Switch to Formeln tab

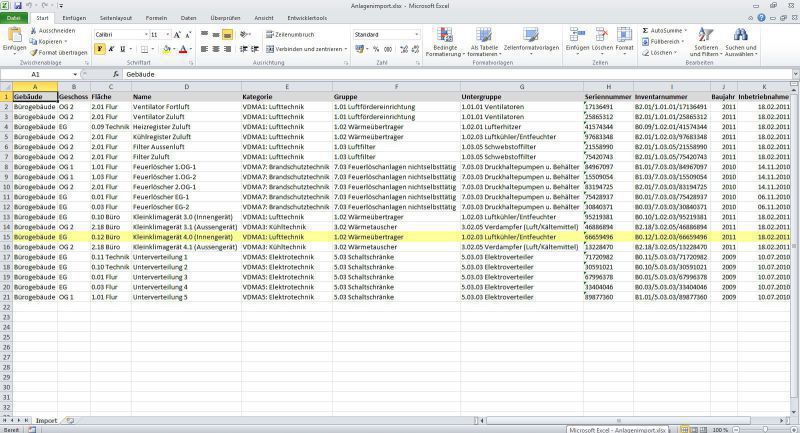click(x=156, y=18)
